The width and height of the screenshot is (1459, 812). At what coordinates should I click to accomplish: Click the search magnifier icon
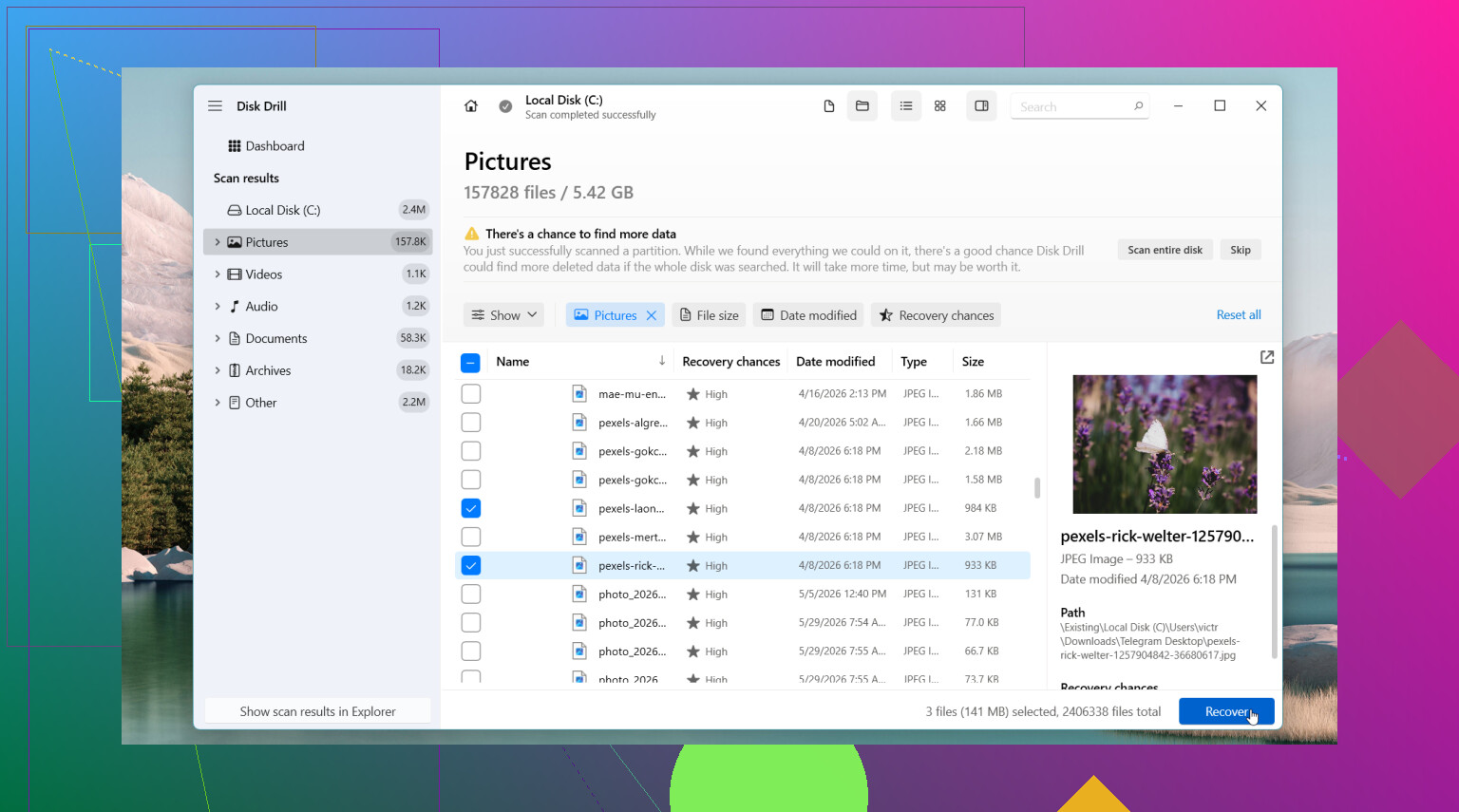(1138, 106)
